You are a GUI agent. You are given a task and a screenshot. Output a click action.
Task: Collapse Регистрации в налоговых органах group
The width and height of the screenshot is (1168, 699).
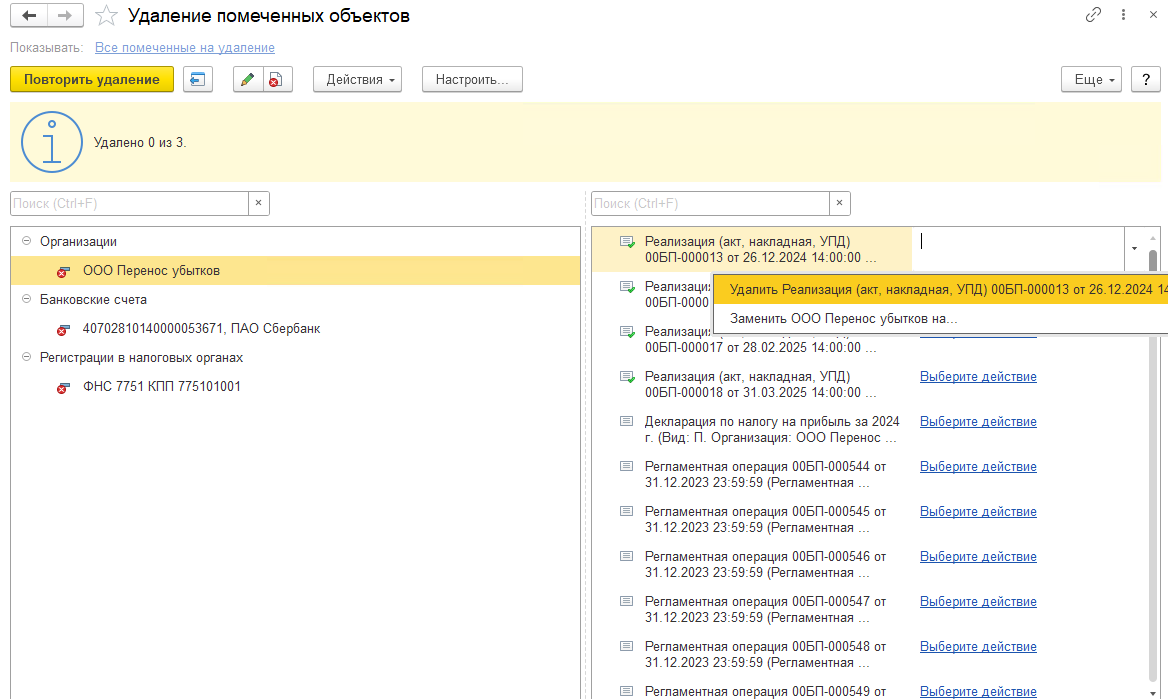click(x=25, y=357)
